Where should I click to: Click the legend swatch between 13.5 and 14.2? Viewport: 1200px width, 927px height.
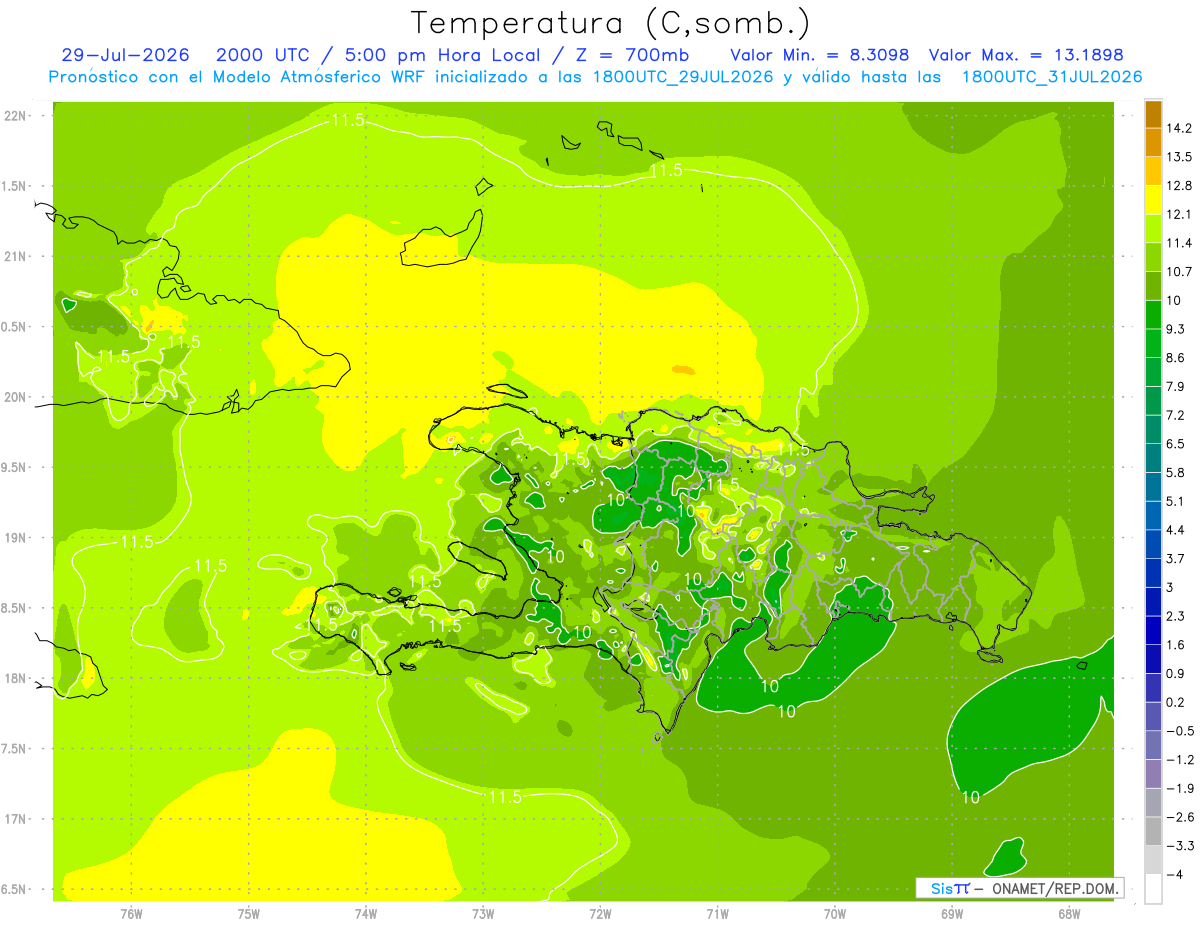[1153, 142]
